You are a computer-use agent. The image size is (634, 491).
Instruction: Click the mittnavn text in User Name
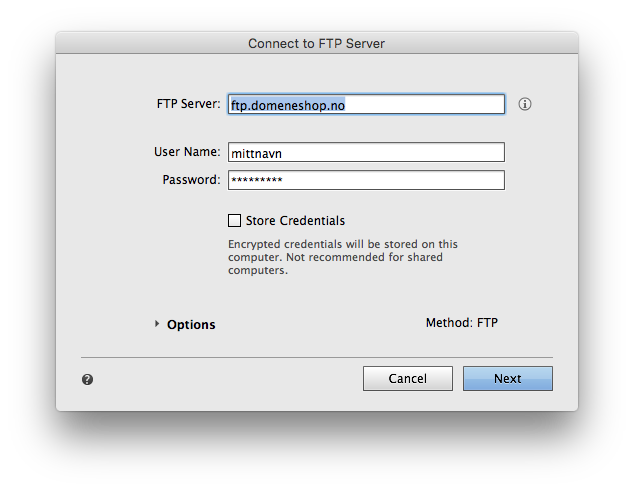(256, 153)
